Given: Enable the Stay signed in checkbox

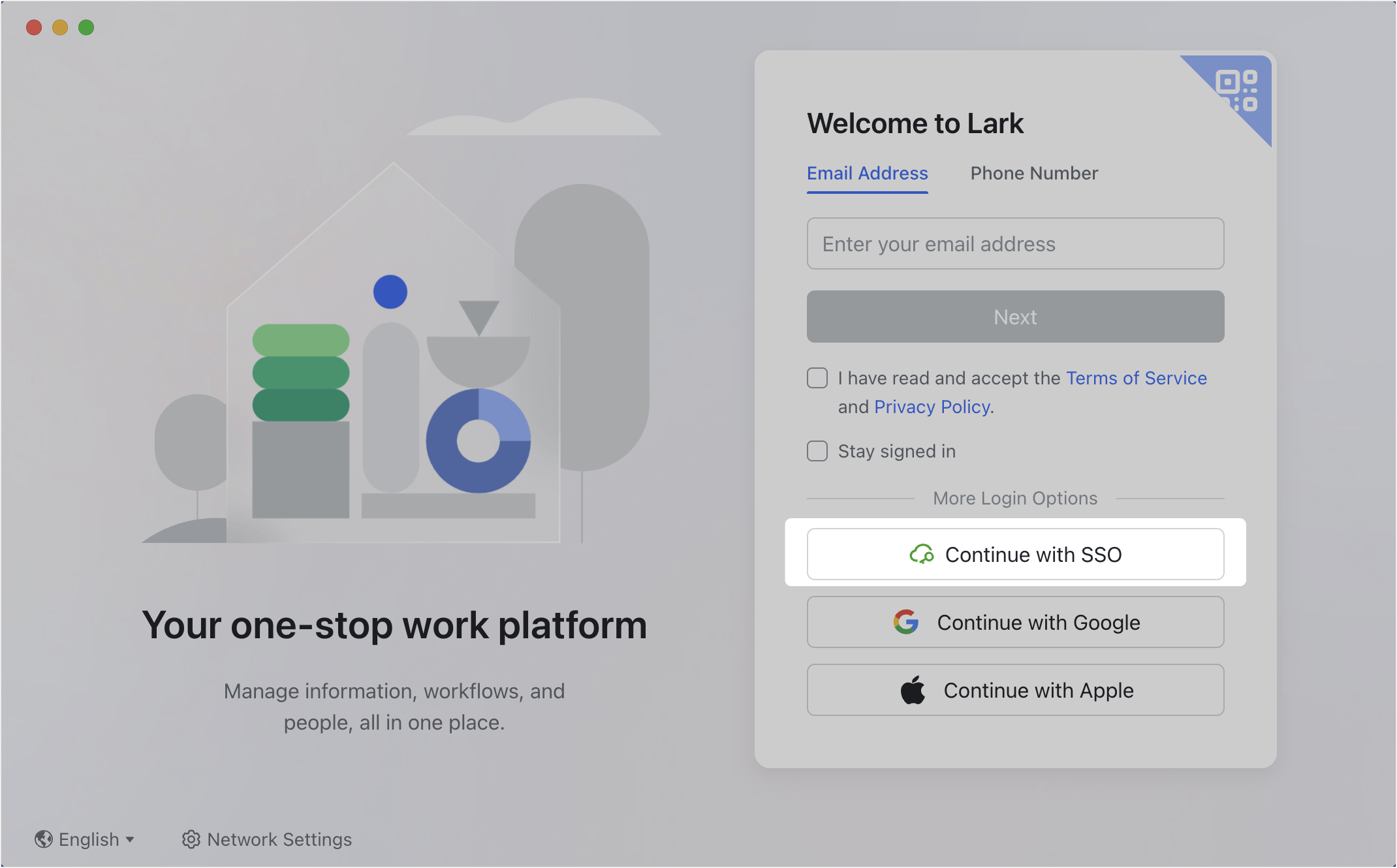Looking at the screenshot, I should coord(817,451).
